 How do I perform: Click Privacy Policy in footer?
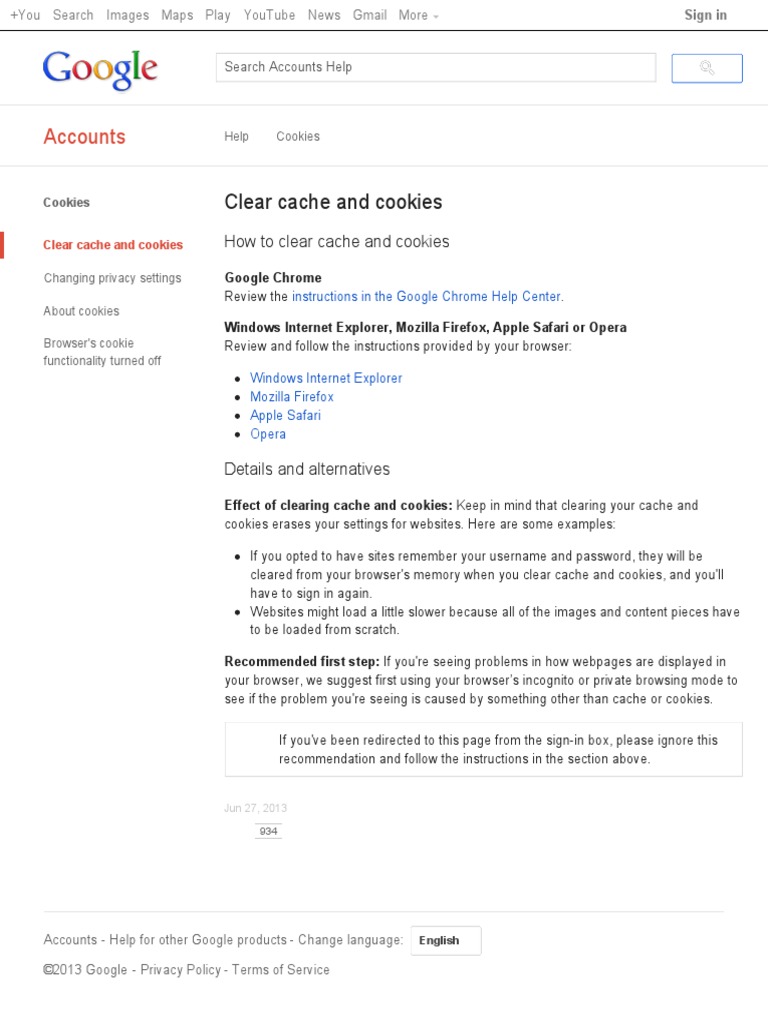180,969
